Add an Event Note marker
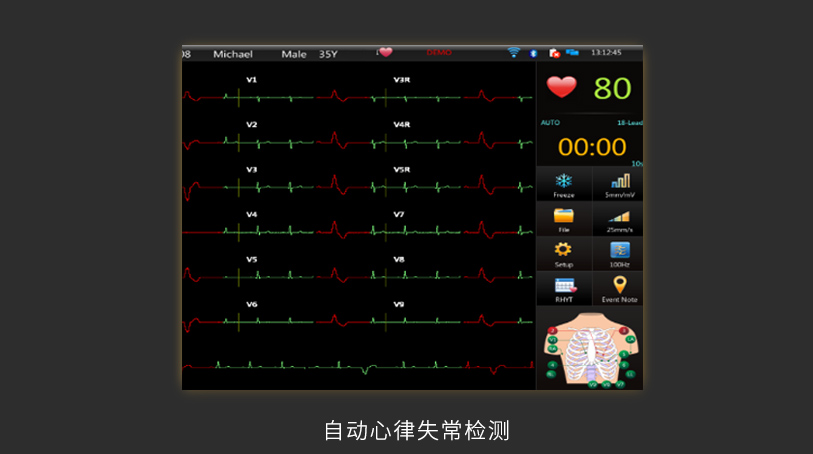The height and width of the screenshot is (454, 813). tap(619, 289)
